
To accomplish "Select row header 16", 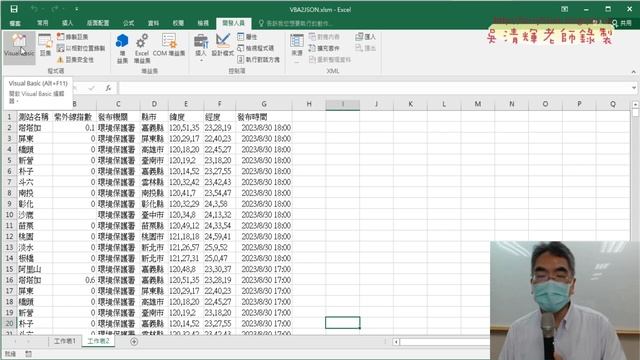I will pyautogui.click(x=9, y=280).
